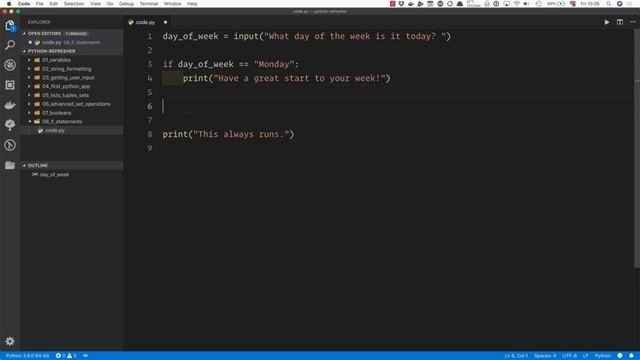The height and width of the screenshot is (360, 640).
Task: Open the Debug menu
Action: [126, 4]
